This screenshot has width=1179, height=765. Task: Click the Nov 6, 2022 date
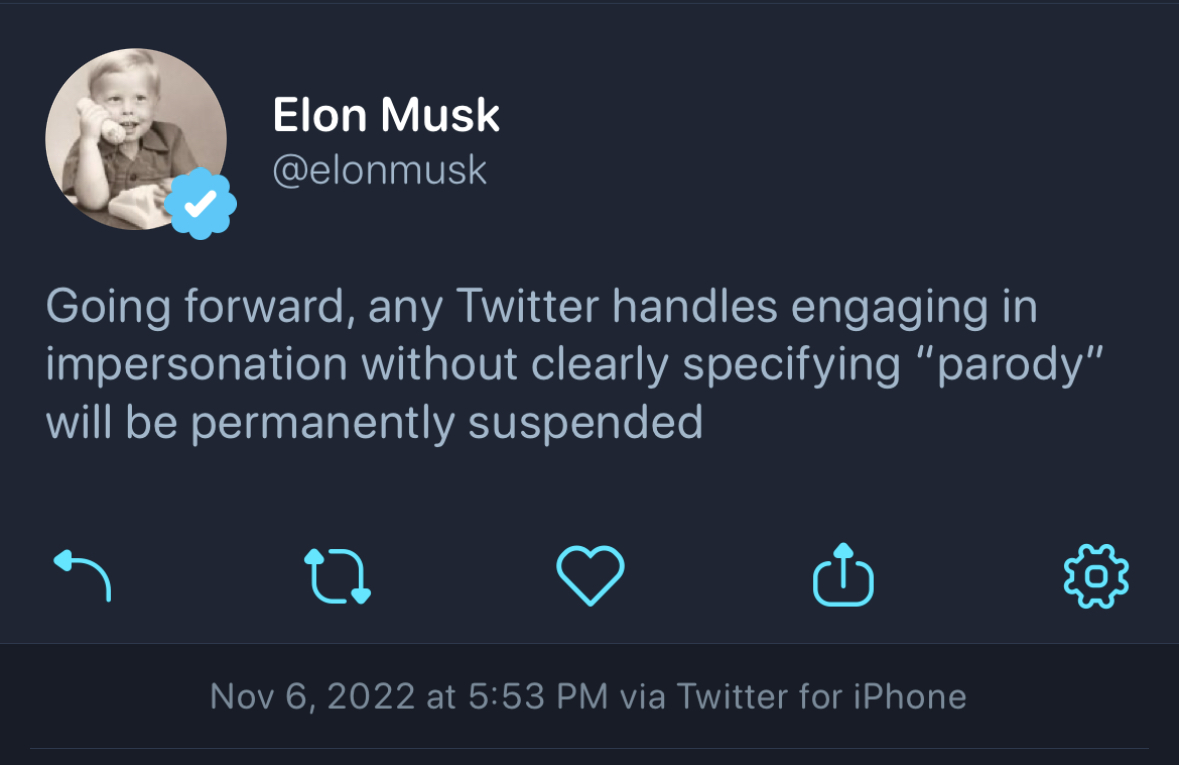coord(312,696)
